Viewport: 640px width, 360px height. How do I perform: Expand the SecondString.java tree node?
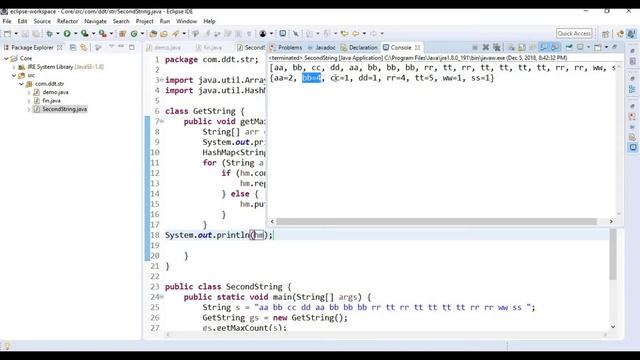[29, 109]
